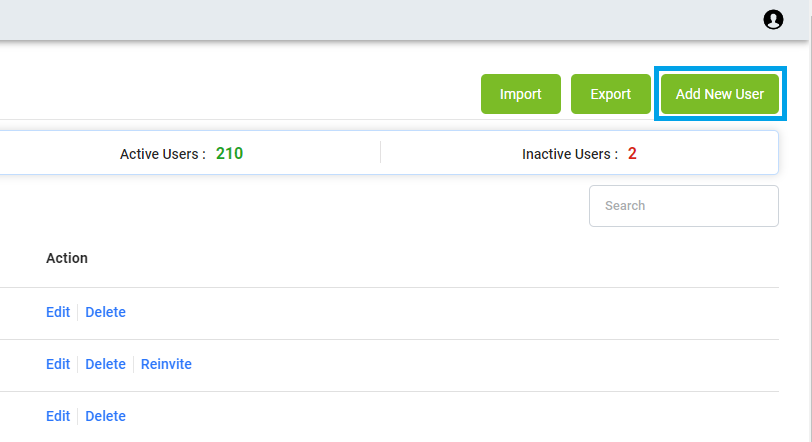The height and width of the screenshot is (442, 812).
Task: Click the green 210 active count
Action: click(229, 154)
